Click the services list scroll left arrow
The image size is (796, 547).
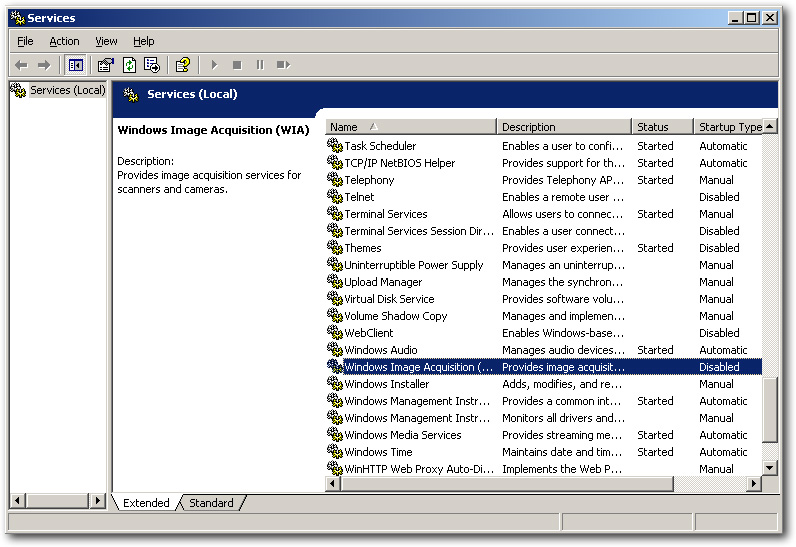pyautogui.click(x=333, y=484)
